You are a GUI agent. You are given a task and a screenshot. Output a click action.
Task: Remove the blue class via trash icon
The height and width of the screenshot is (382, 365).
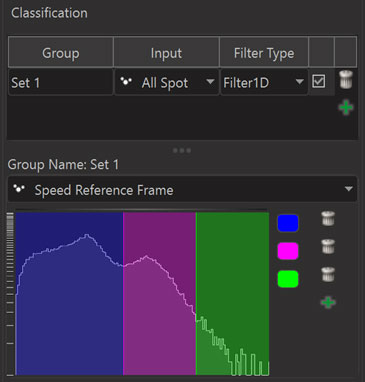[x=328, y=219]
